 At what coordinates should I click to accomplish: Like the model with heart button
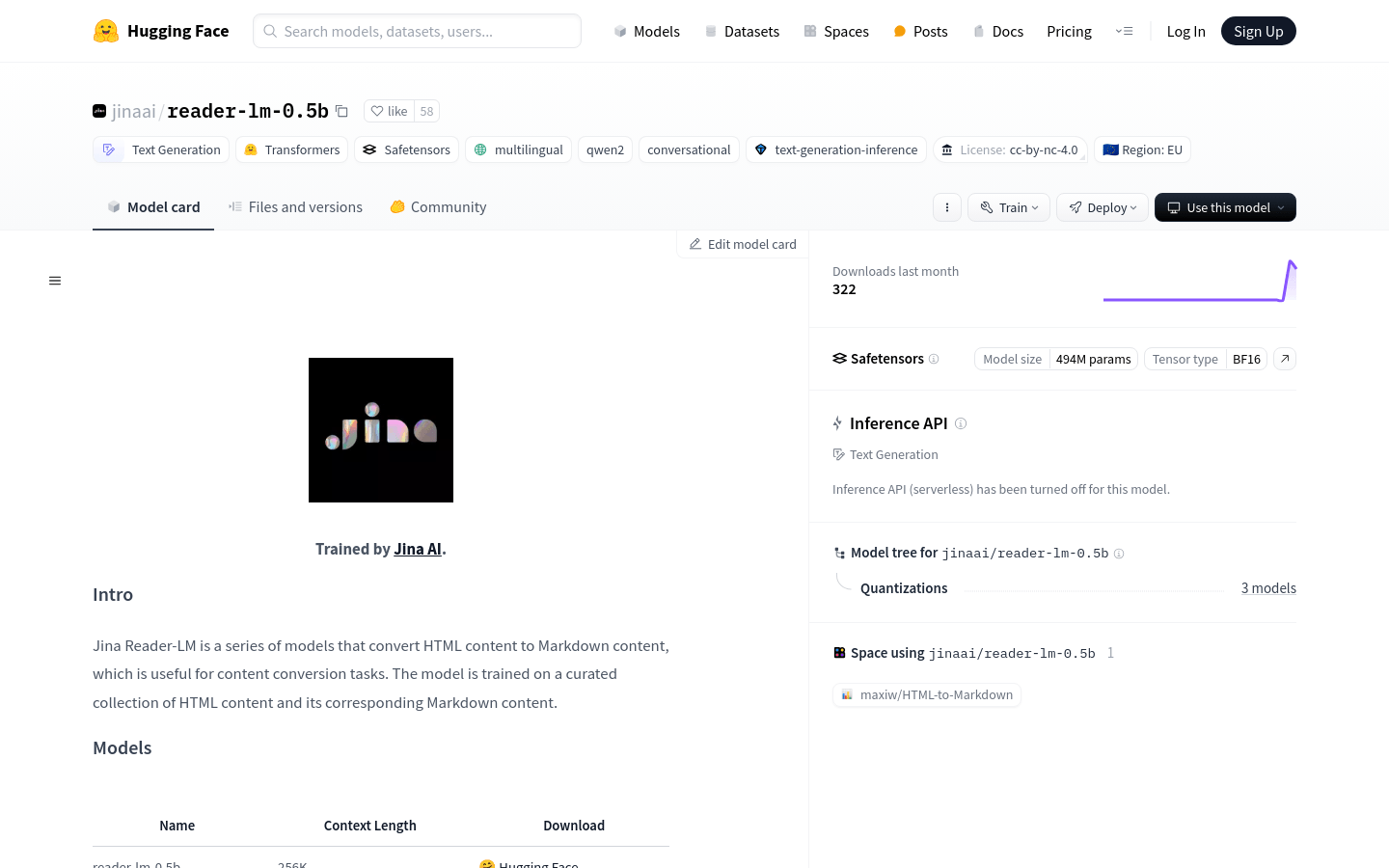coord(390,111)
